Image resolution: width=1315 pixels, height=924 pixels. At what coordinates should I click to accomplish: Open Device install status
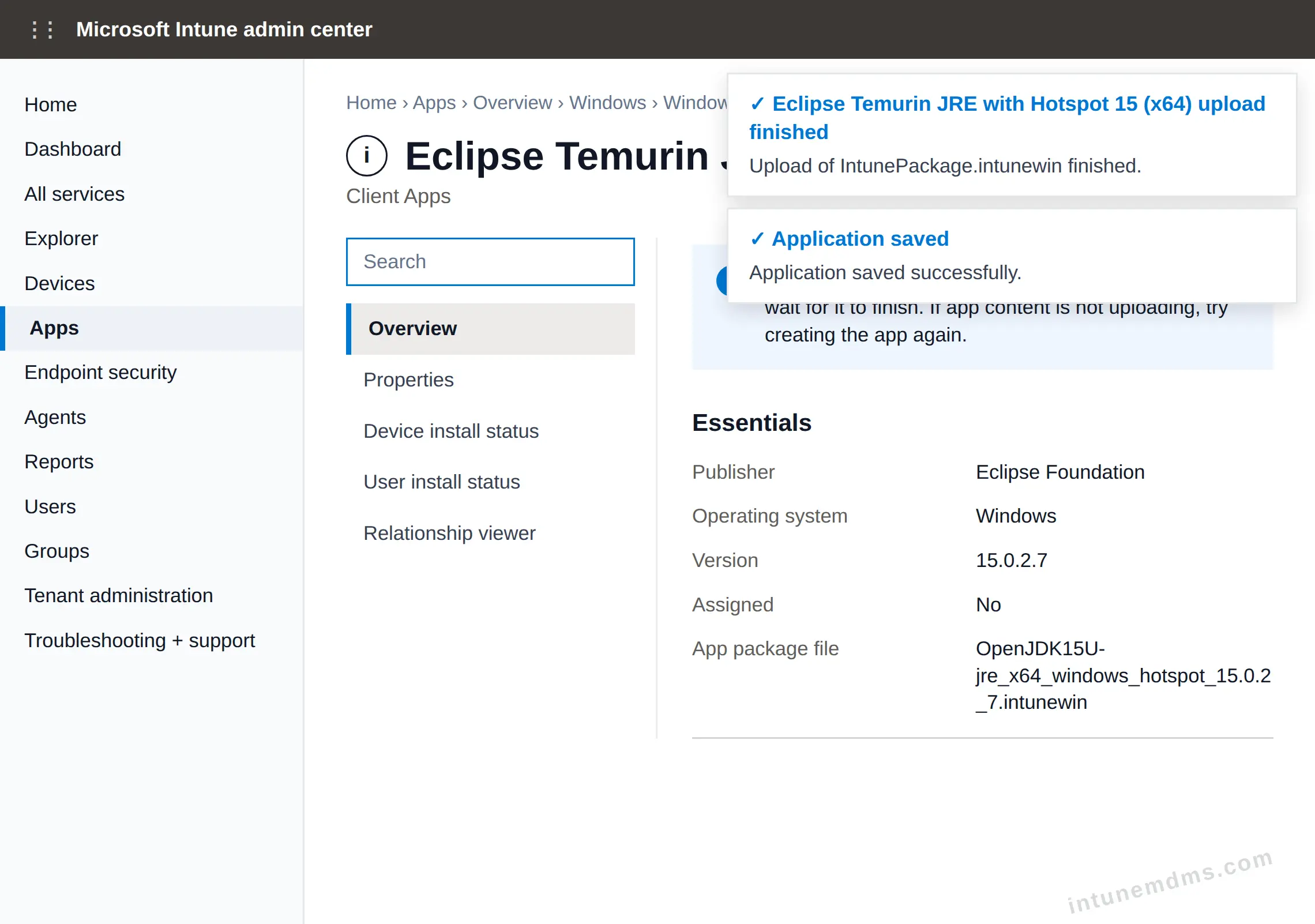(451, 431)
